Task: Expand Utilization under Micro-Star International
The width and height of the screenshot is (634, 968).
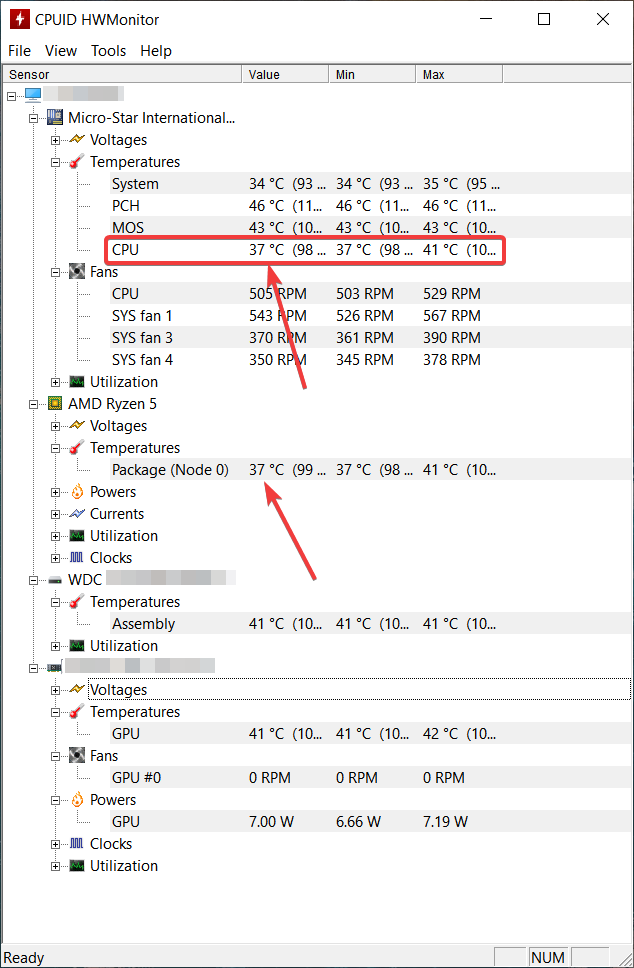Action: click(56, 382)
